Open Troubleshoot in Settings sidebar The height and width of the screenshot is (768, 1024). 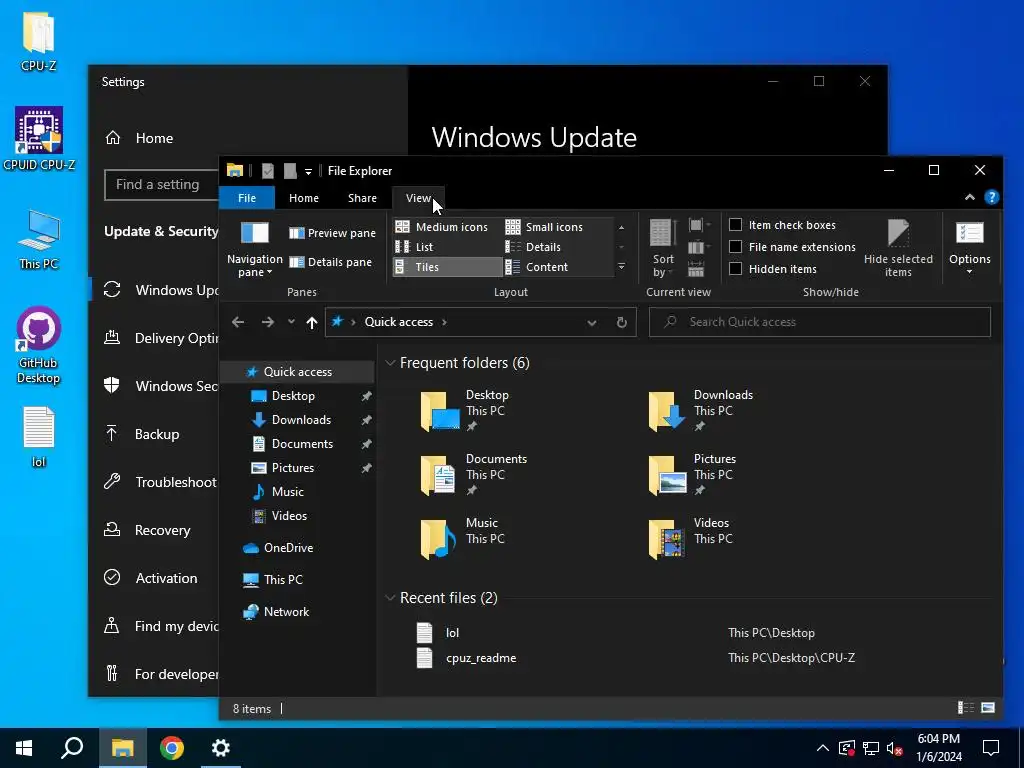[176, 482]
